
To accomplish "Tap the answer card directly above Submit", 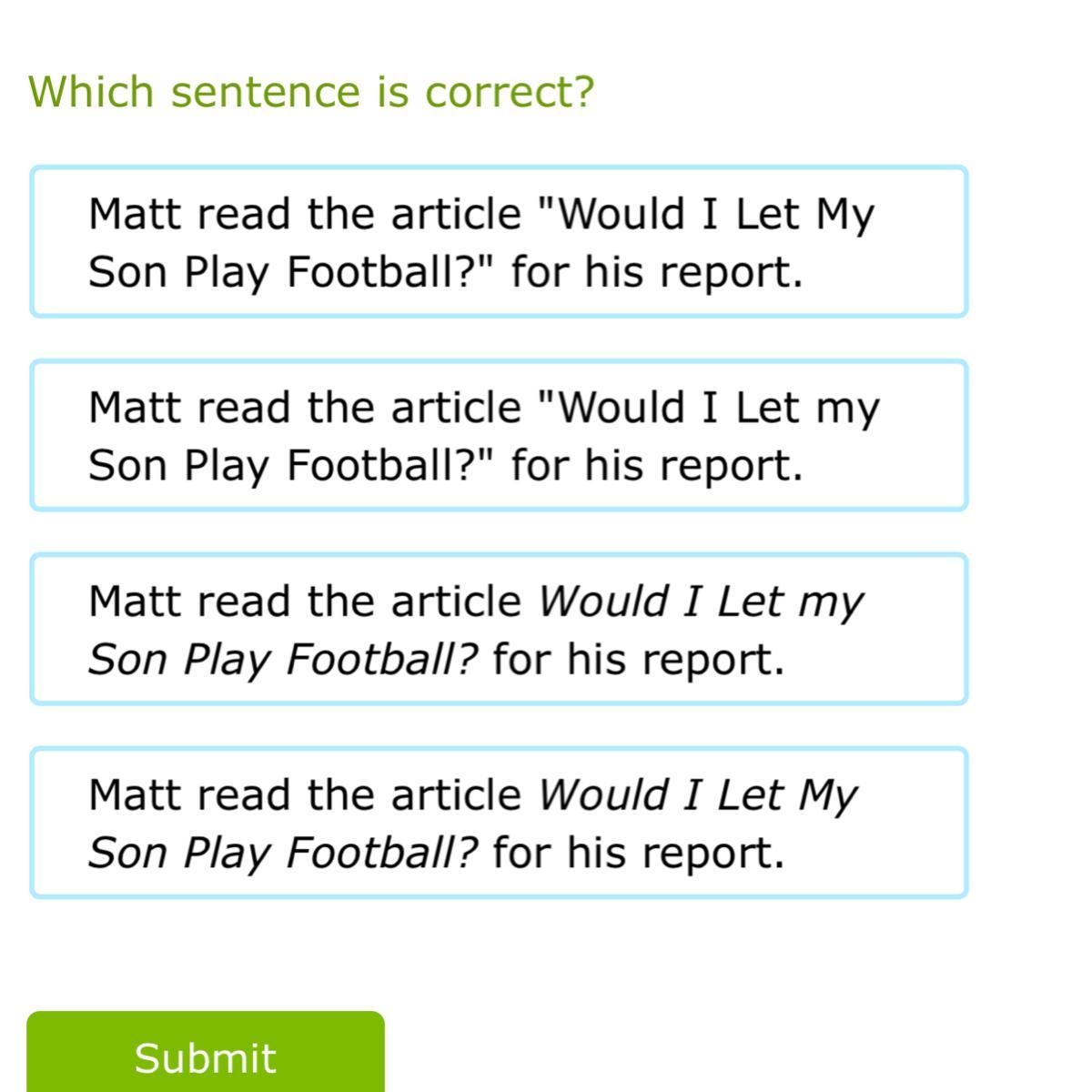I will [499, 824].
